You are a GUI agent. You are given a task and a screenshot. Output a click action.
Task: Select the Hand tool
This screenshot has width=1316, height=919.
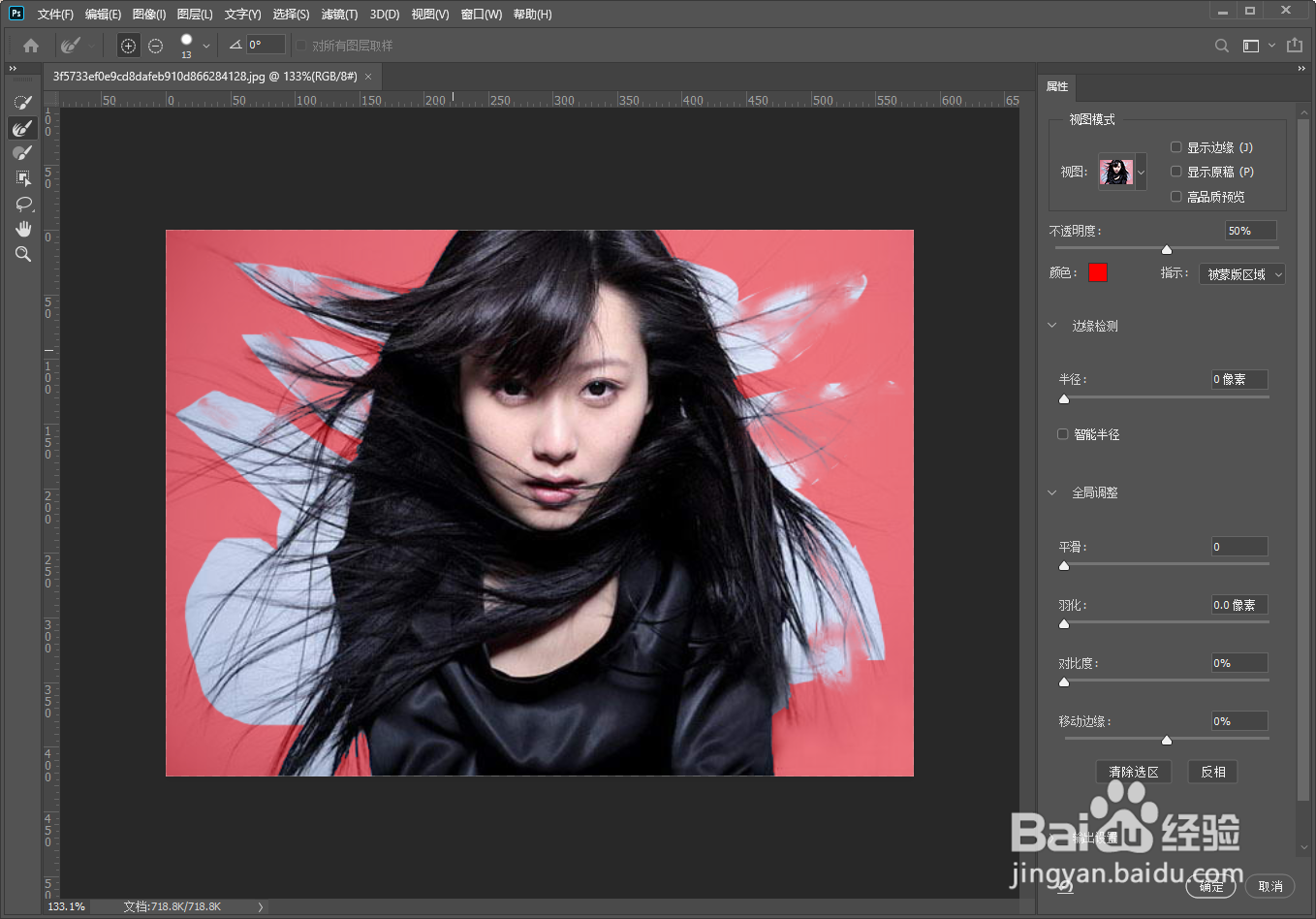22,229
